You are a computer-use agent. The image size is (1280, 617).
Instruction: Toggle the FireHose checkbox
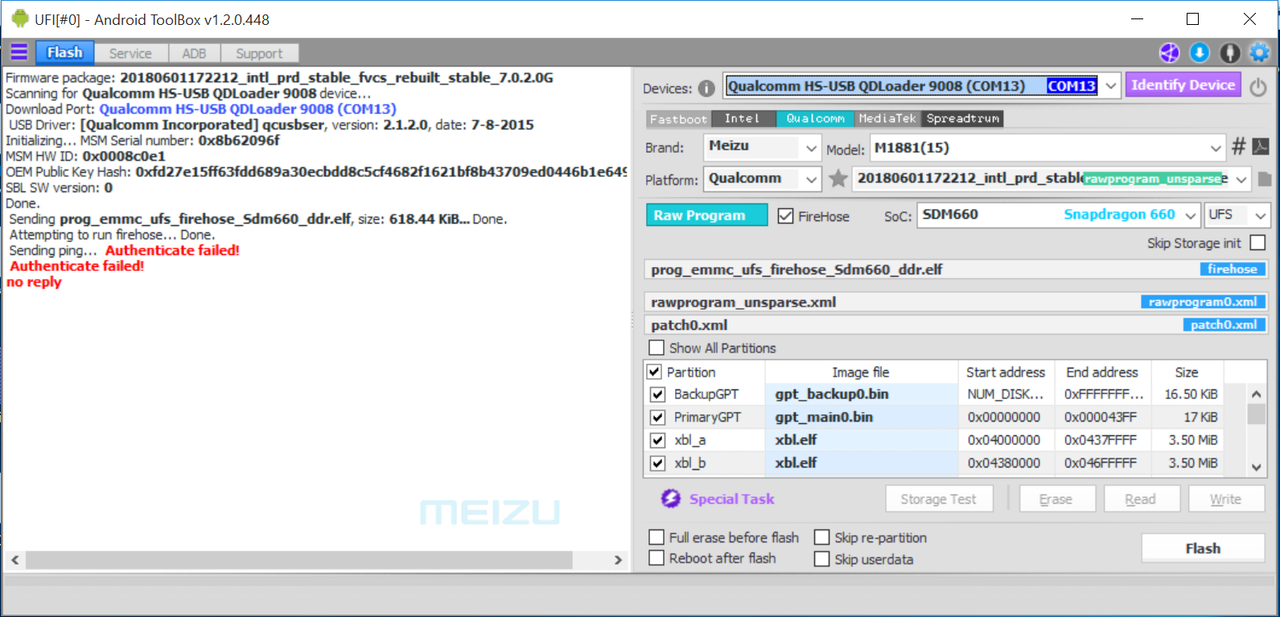click(786, 216)
